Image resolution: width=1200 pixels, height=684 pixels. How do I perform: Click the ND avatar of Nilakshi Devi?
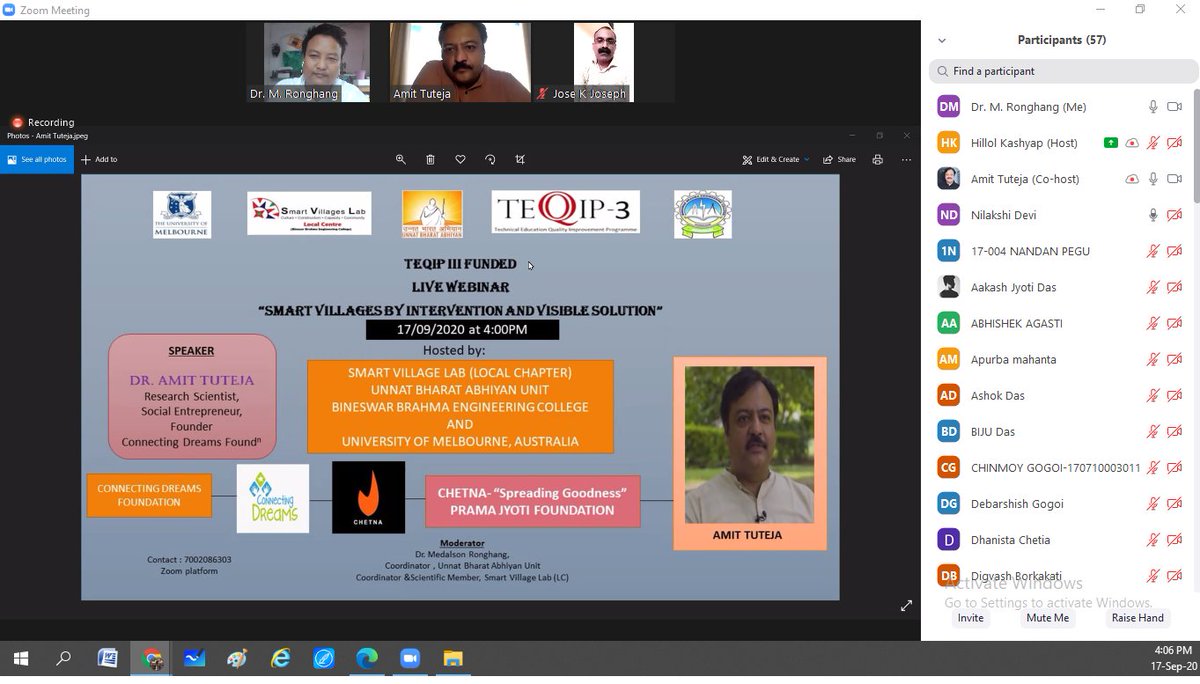click(x=949, y=215)
